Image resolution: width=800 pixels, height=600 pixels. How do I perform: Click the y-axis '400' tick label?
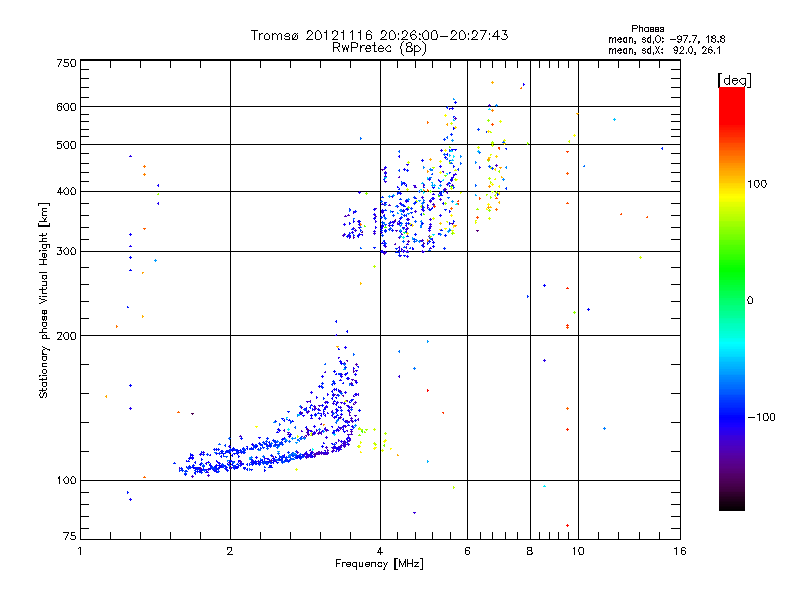point(66,191)
